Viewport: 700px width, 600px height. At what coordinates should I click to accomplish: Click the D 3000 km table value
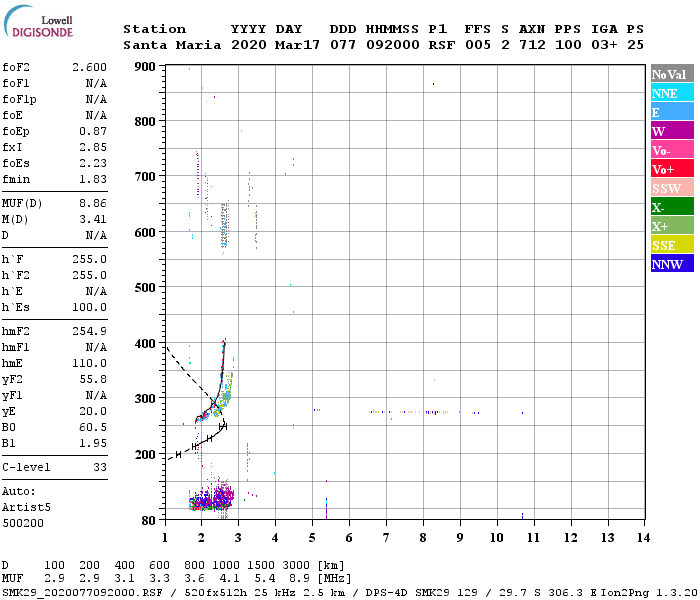coord(296,565)
